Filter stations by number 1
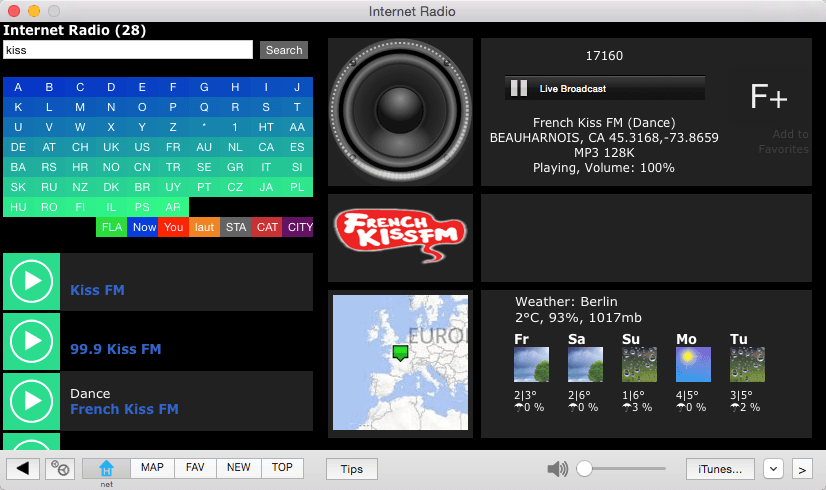 pos(235,128)
